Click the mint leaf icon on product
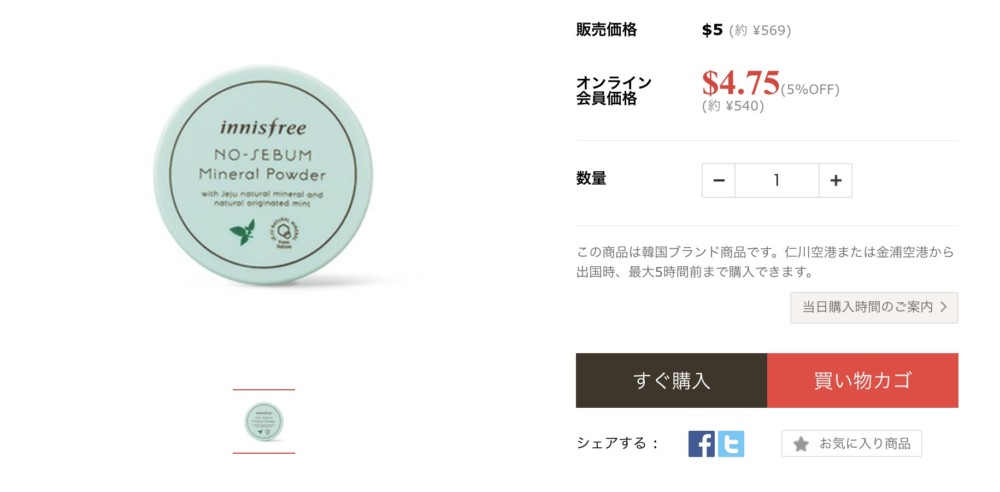Screen dimensions: 1000x492 click(242, 232)
